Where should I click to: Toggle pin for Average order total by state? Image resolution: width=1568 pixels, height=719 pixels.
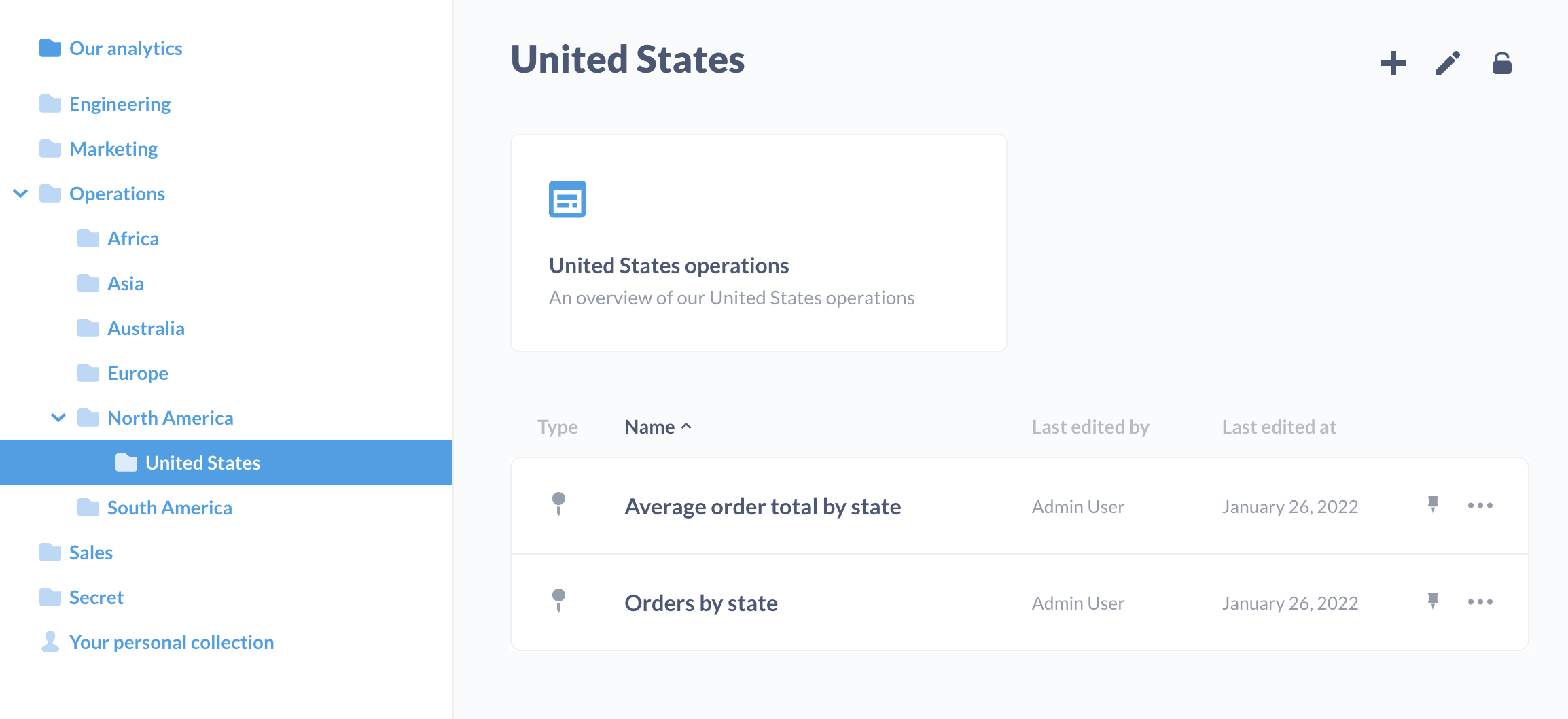1433,505
